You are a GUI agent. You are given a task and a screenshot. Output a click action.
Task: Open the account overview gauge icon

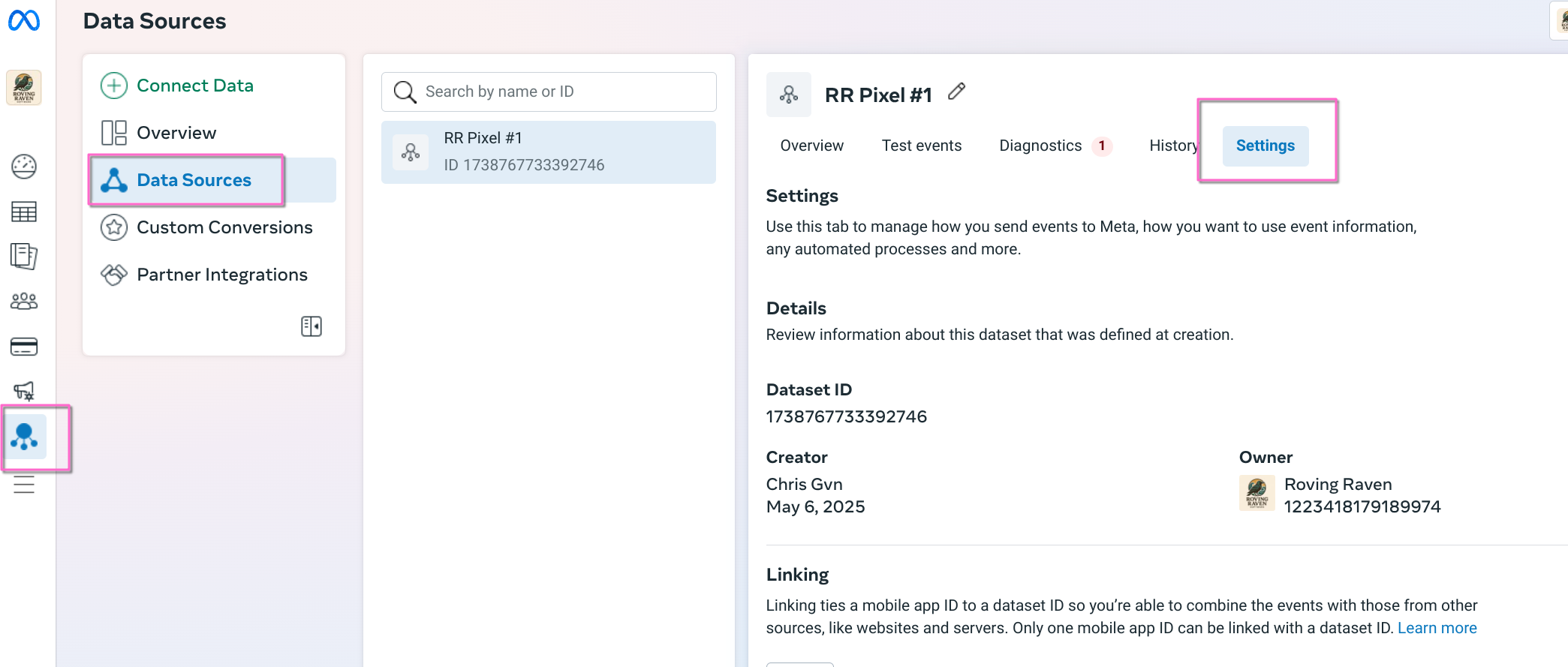pyautogui.click(x=24, y=167)
